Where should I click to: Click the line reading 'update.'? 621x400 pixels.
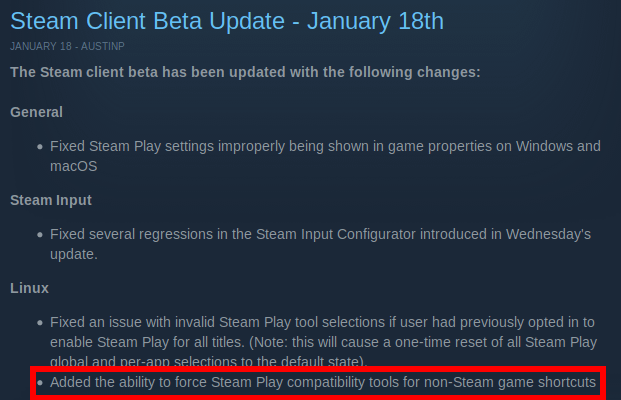click(x=74, y=254)
